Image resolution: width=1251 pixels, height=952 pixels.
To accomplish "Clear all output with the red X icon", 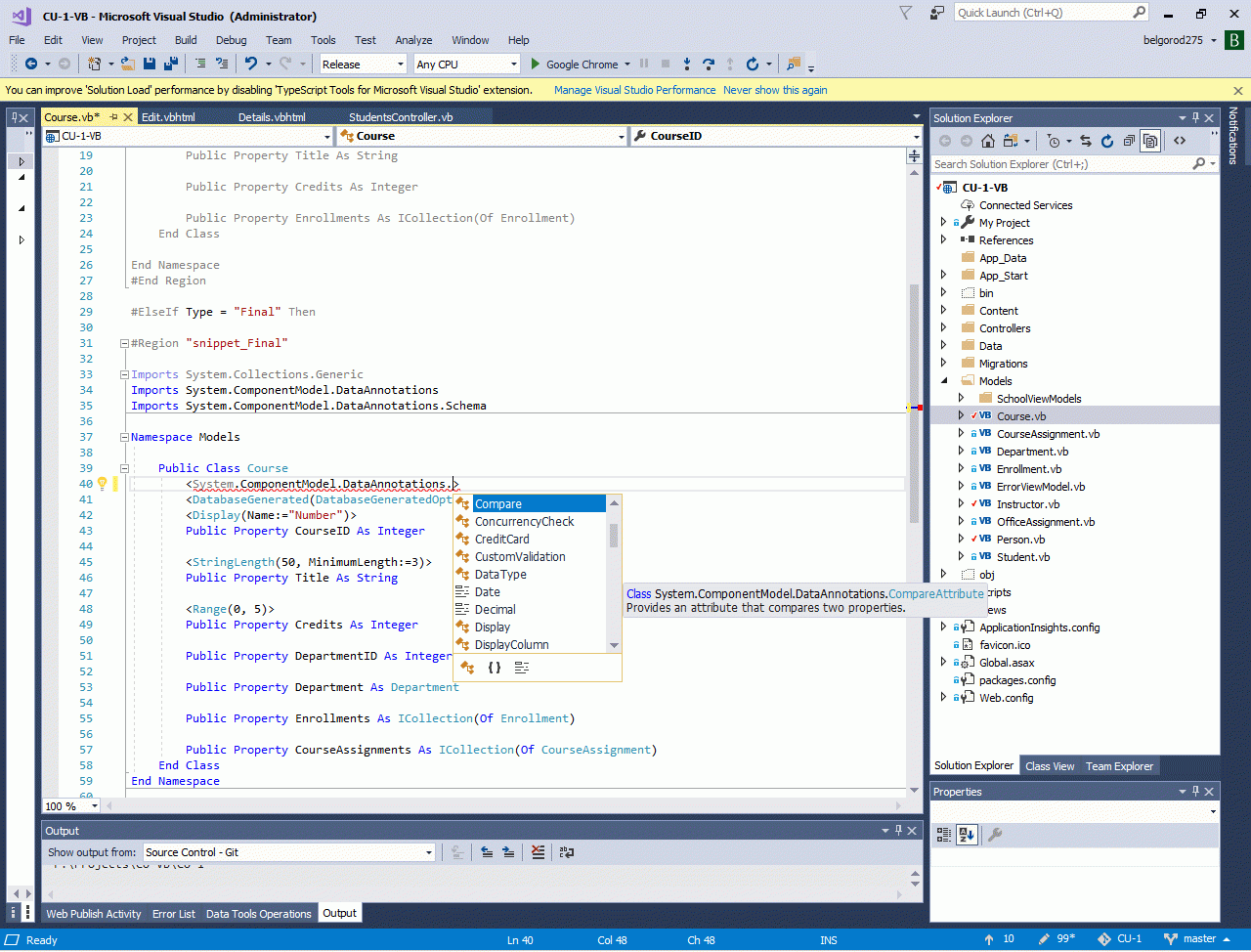I will (539, 852).
